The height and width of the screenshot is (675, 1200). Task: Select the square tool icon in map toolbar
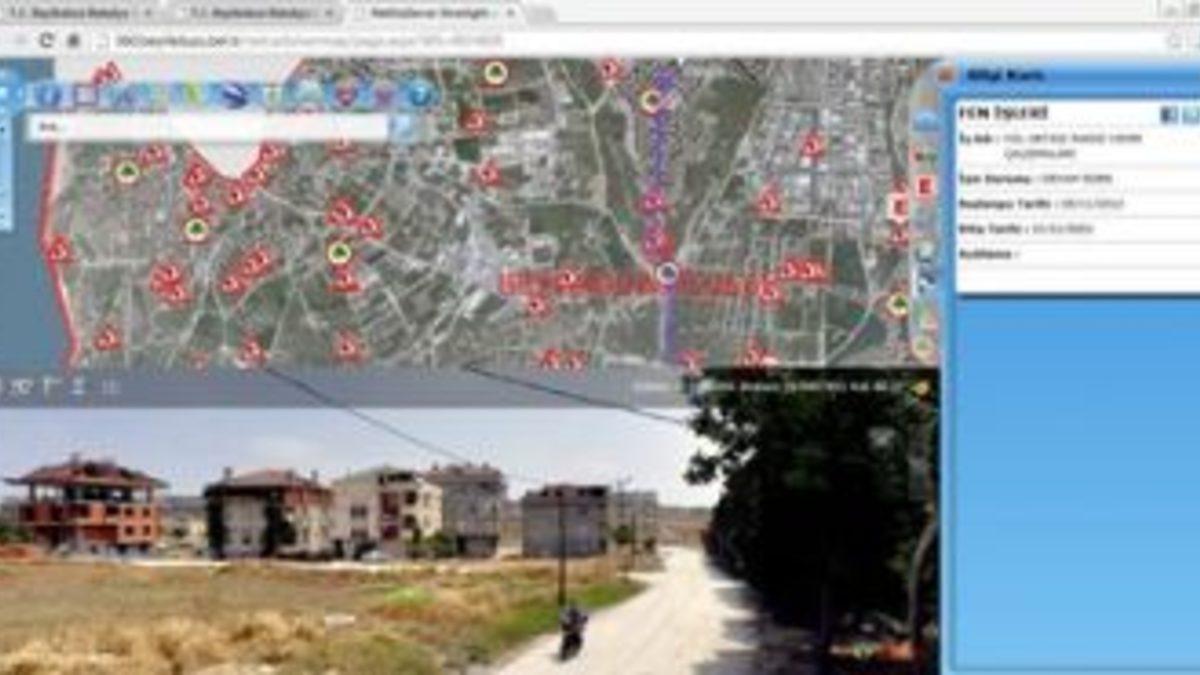click(86, 96)
